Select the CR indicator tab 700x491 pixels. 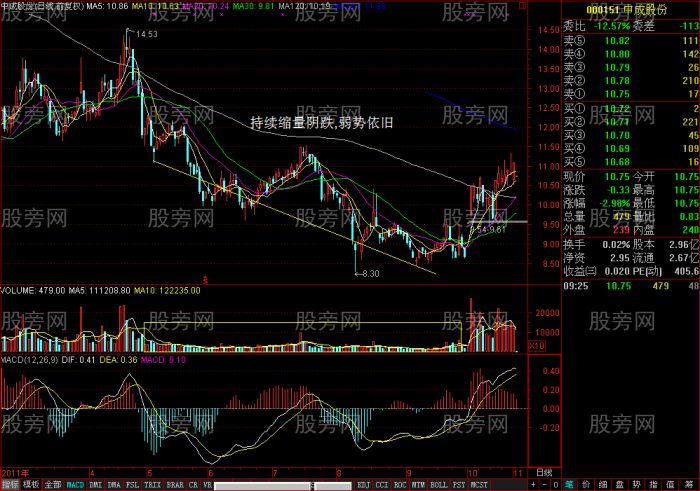coord(193,485)
